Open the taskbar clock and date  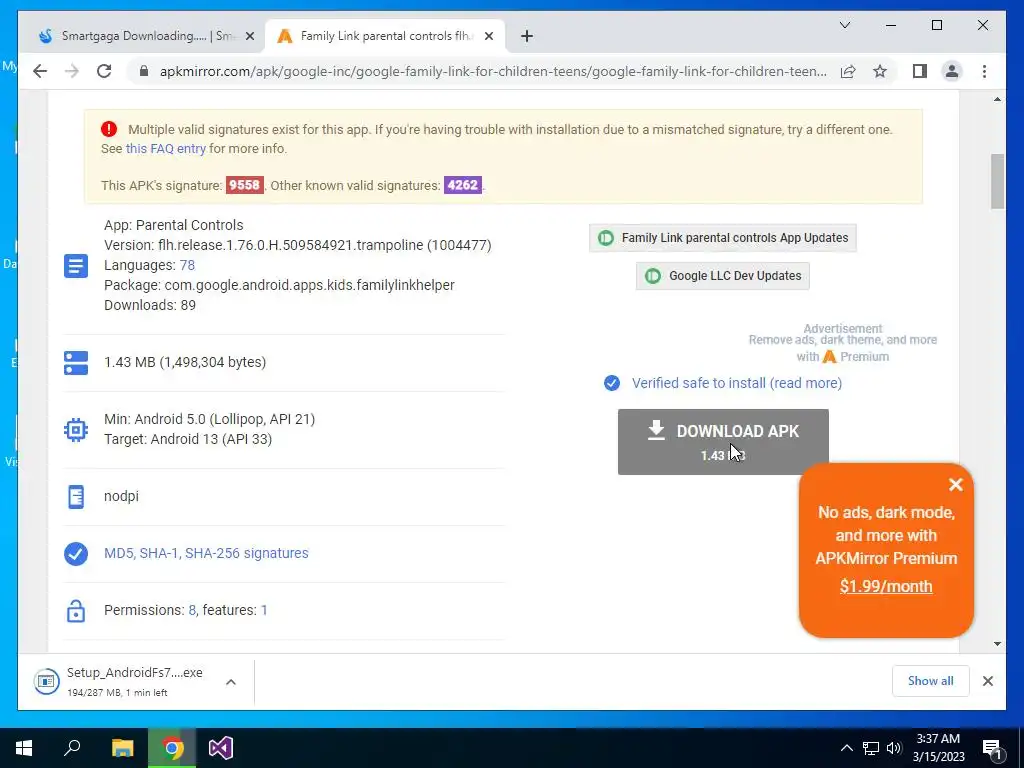(939, 748)
